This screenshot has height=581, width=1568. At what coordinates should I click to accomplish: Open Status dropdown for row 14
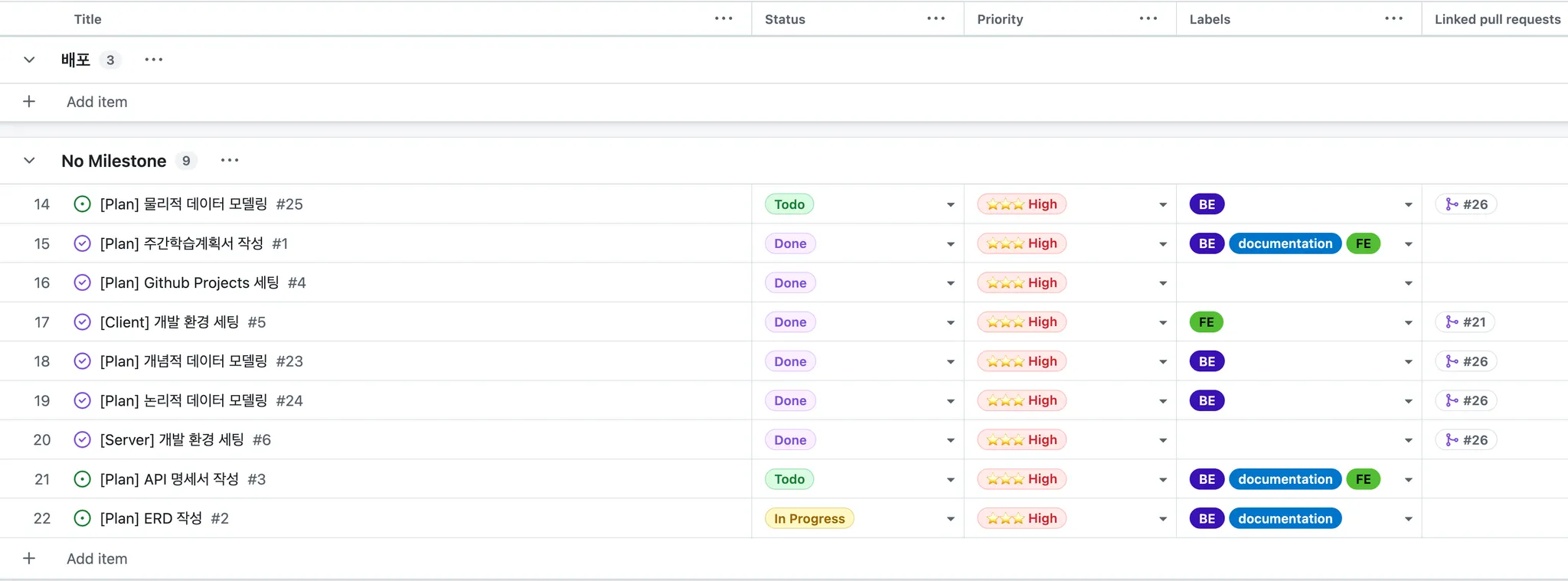(950, 204)
